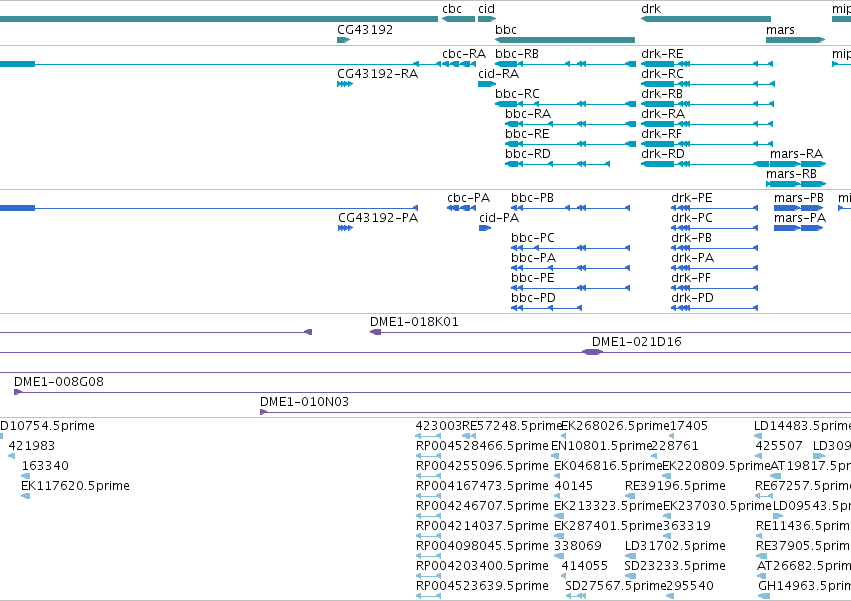Click the drk gene bar
The height and width of the screenshot is (601, 851).
coord(706,19)
